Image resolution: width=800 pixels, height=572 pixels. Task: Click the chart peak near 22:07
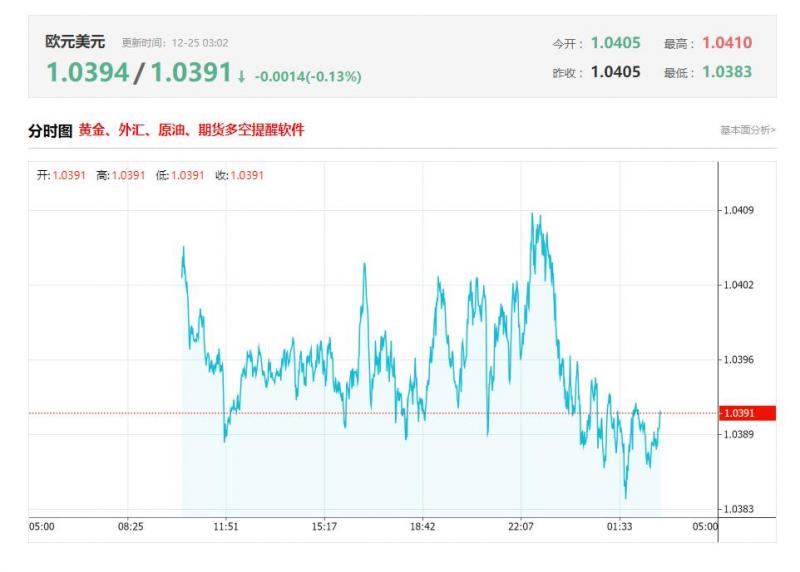[532, 214]
